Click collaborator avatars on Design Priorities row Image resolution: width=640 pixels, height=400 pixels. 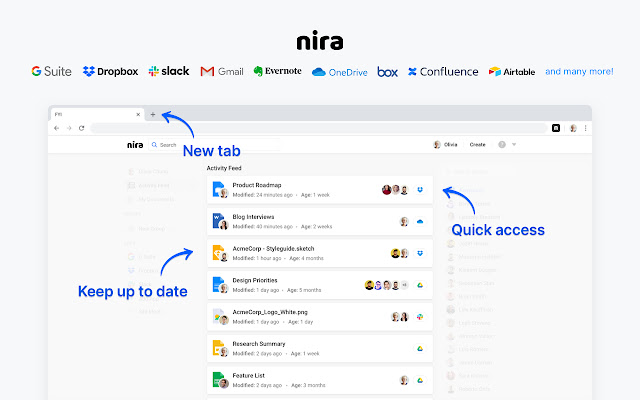(x=387, y=285)
